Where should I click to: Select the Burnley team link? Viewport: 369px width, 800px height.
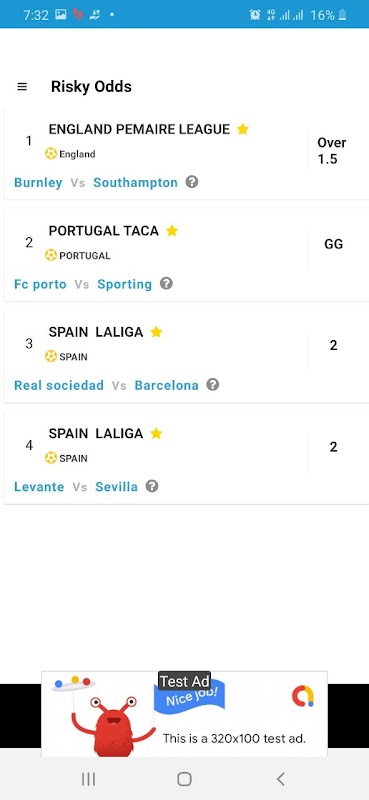point(38,183)
